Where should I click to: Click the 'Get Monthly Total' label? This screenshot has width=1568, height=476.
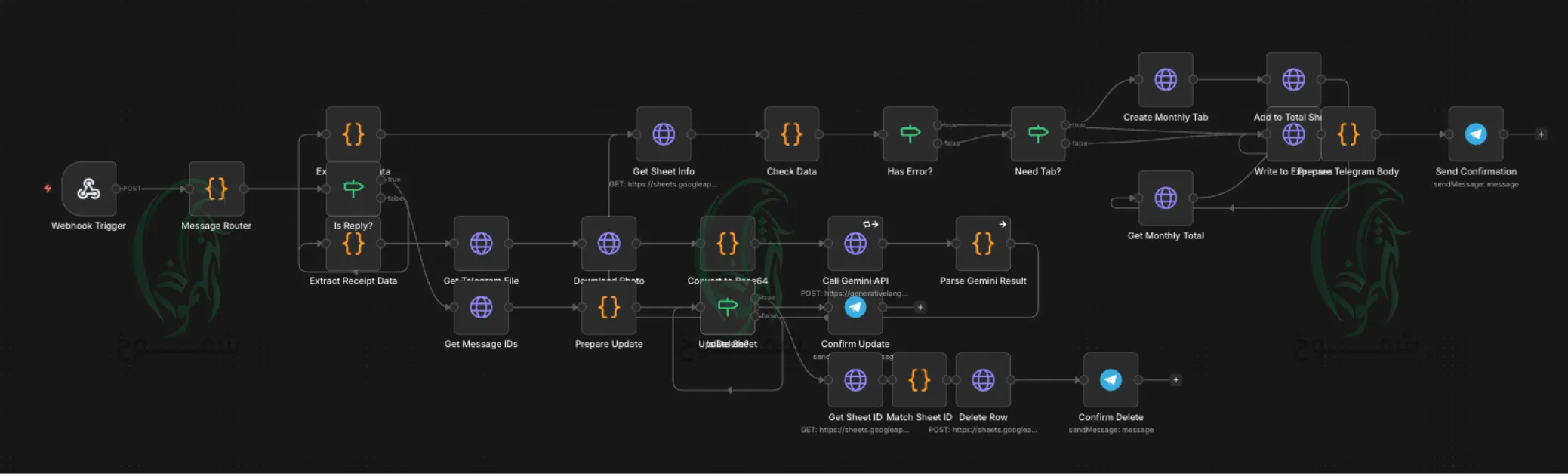point(1166,235)
